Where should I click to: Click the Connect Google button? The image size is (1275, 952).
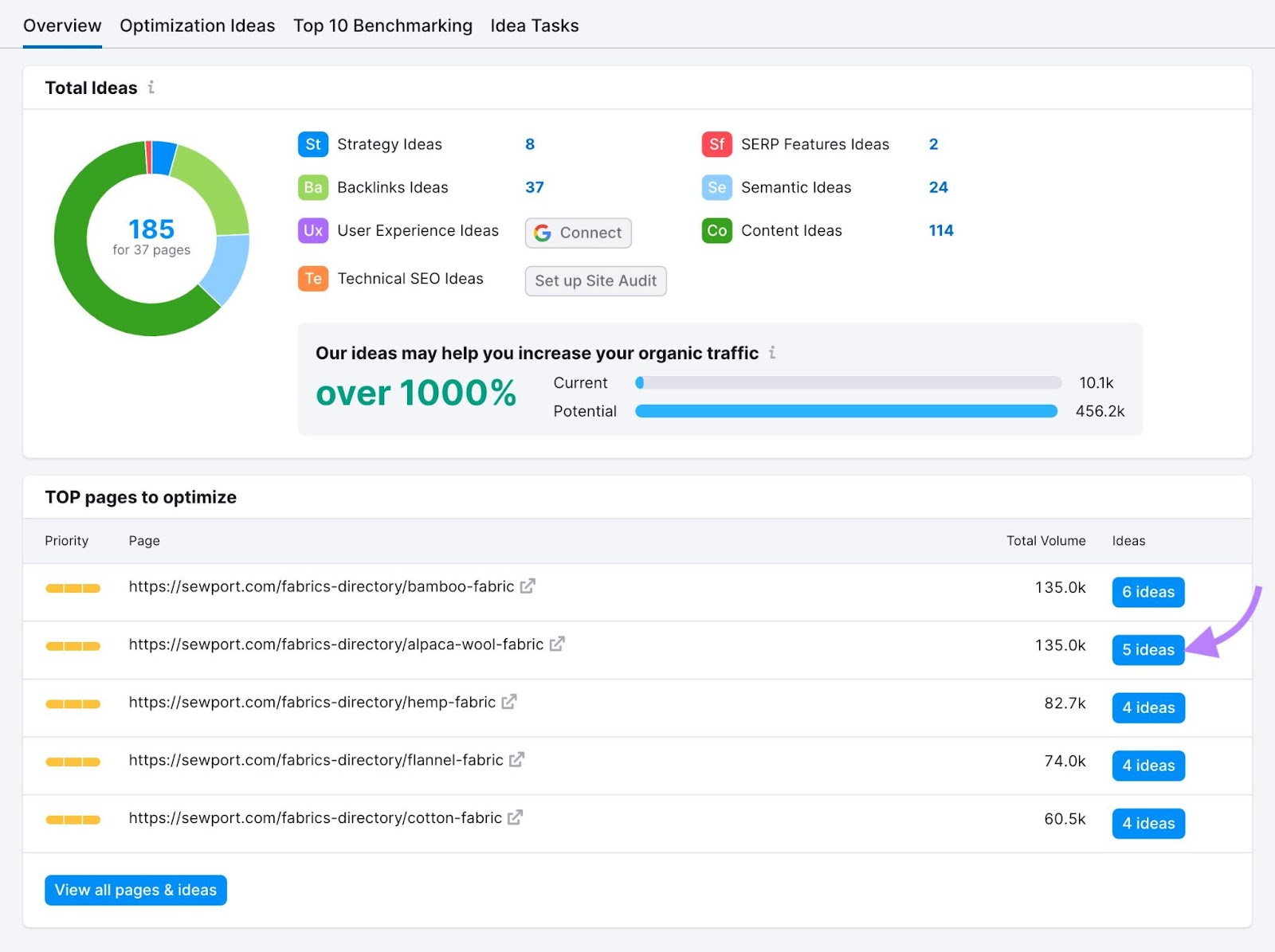coord(579,233)
